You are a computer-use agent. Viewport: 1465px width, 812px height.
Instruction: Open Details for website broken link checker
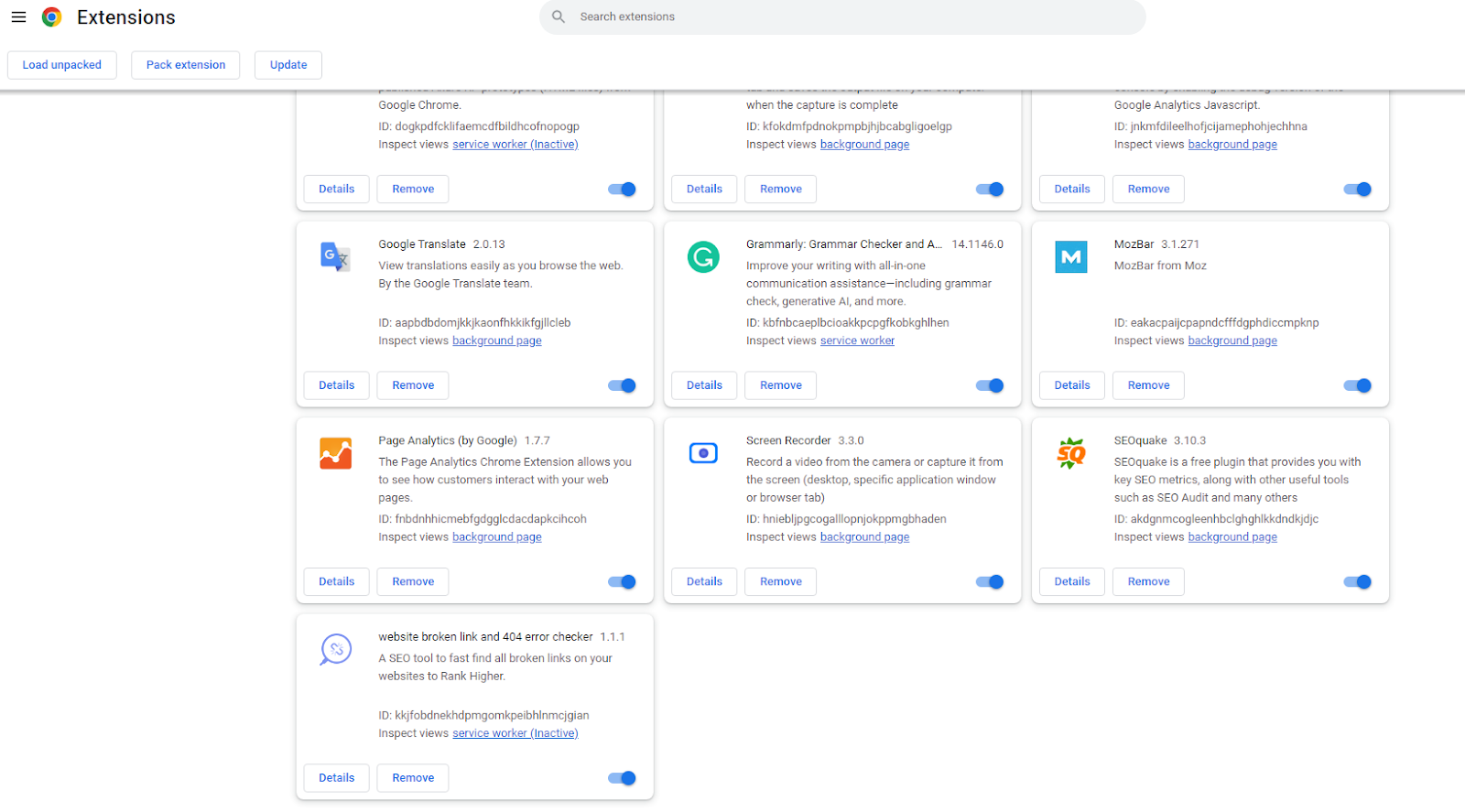[x=337, y=778]
